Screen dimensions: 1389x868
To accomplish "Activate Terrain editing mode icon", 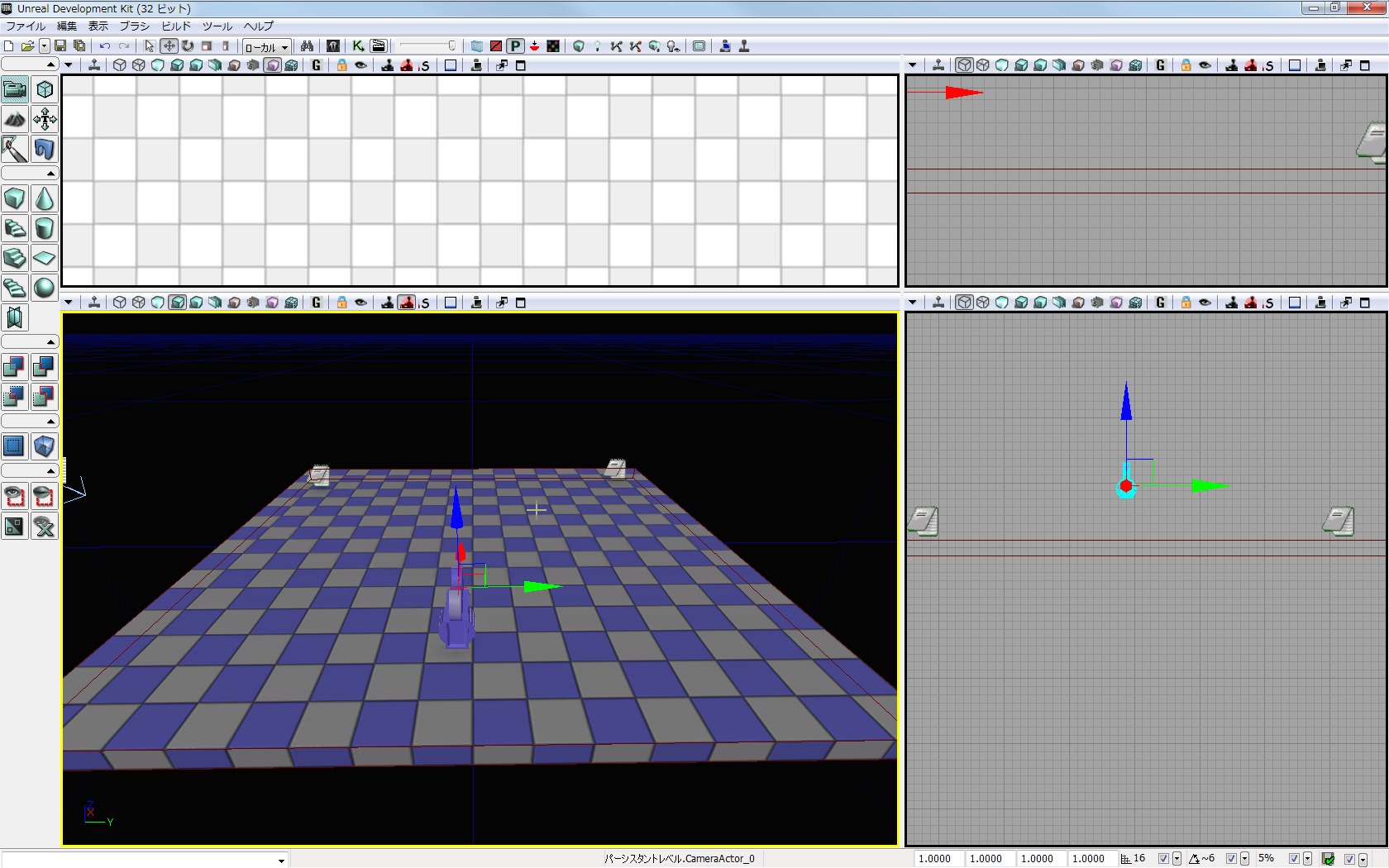I will point(15,119).
